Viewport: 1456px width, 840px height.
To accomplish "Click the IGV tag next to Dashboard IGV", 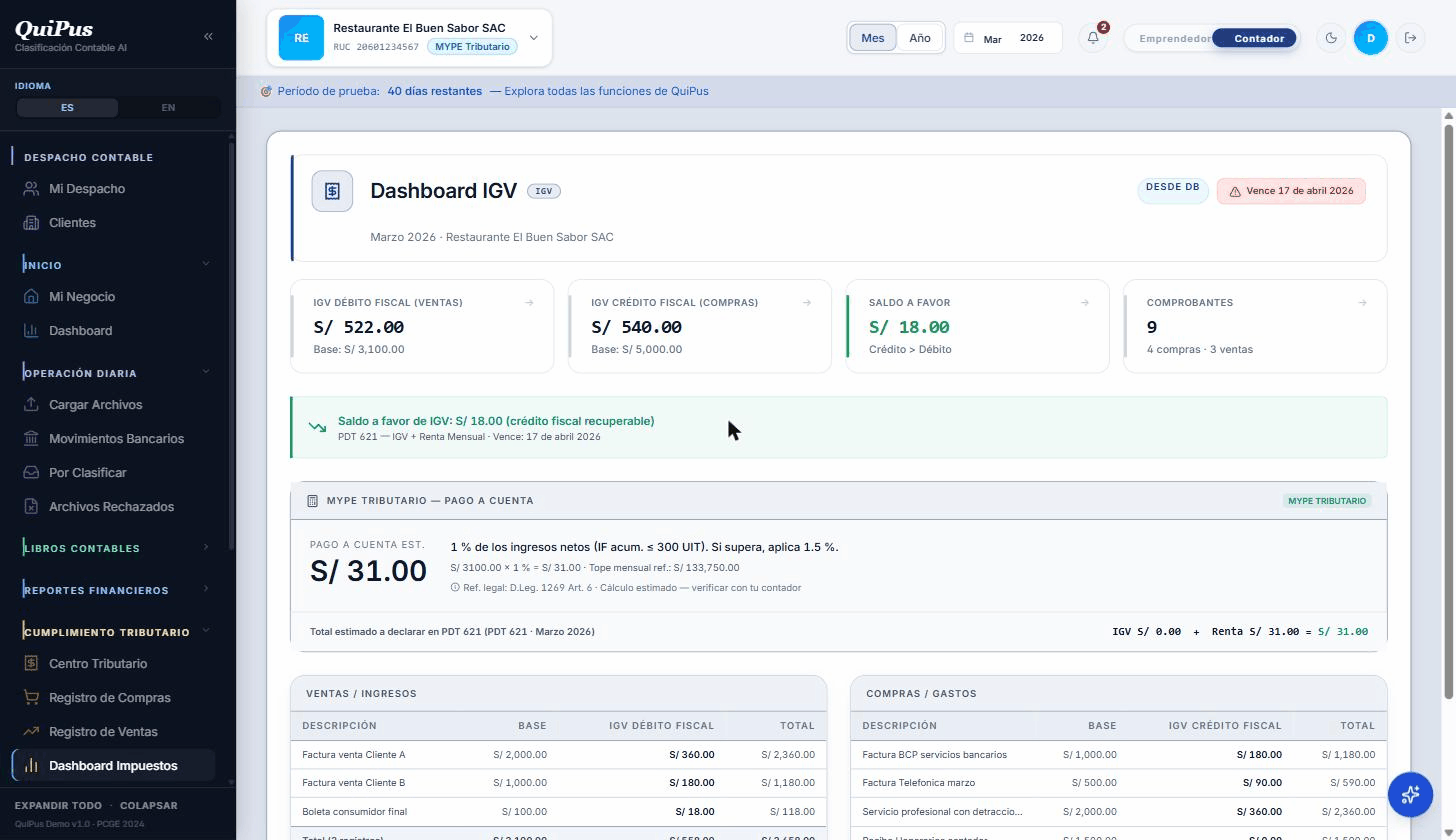I will click(x=544, y=191).
